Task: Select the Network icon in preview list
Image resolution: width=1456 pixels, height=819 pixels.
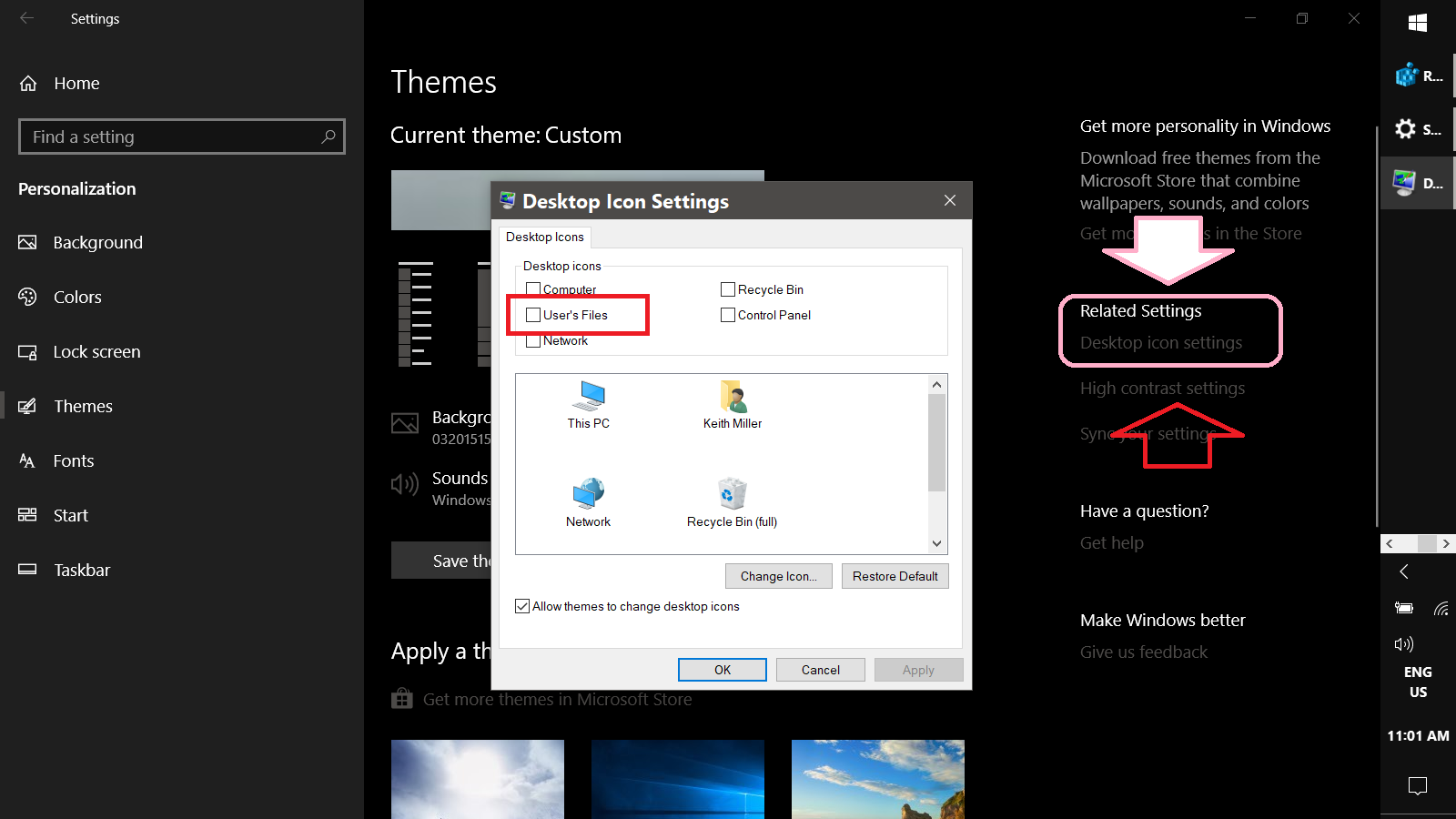Action: click(x=589, y=503)
